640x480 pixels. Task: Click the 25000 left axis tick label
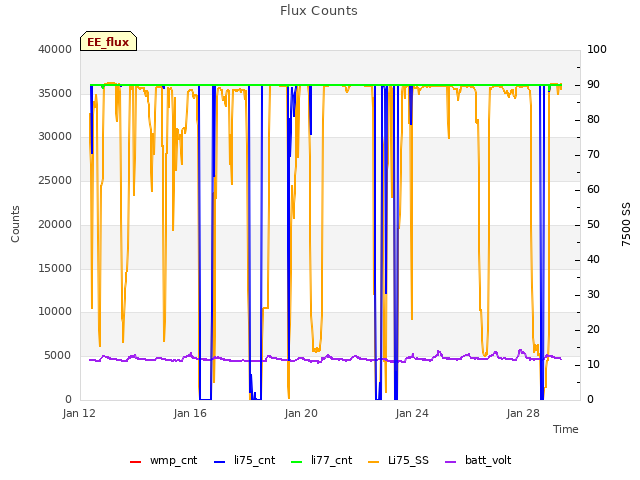point(55,180)
